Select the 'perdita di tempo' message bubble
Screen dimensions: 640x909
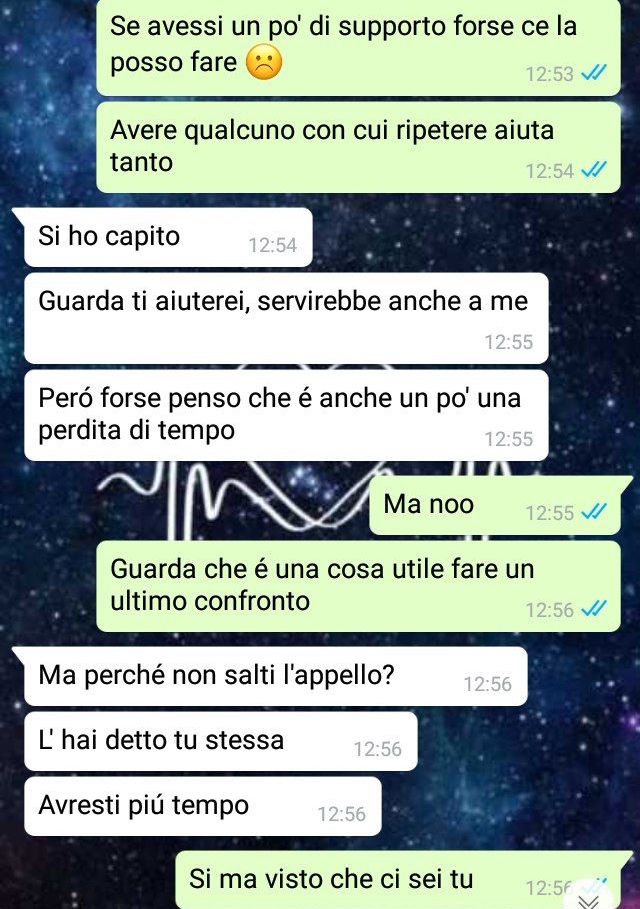286,415
